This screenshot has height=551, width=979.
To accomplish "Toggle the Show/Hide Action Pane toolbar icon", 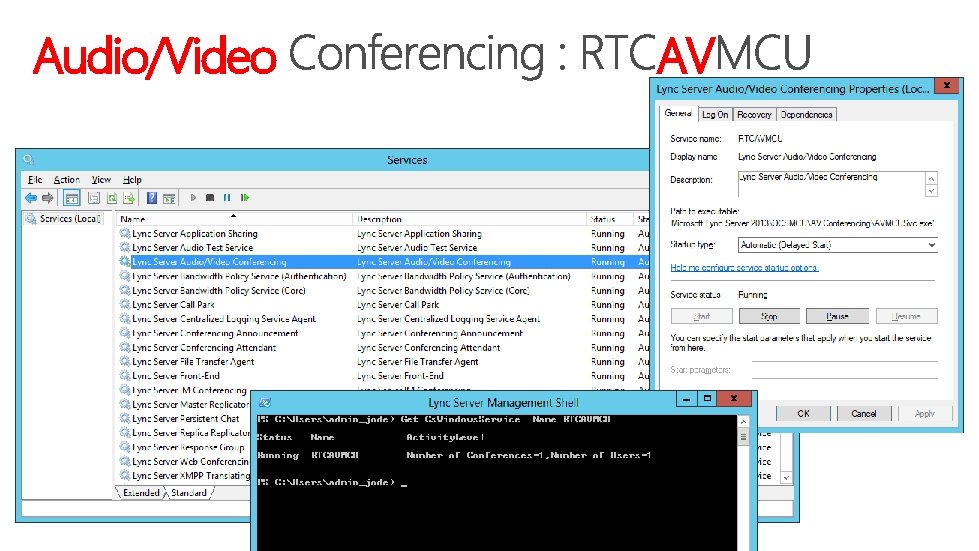I will click(169, 198).
